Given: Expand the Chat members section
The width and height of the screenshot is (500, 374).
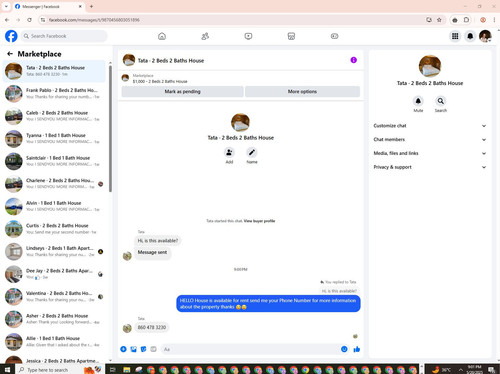Looking at the screenshot, I should coord(429,139).
